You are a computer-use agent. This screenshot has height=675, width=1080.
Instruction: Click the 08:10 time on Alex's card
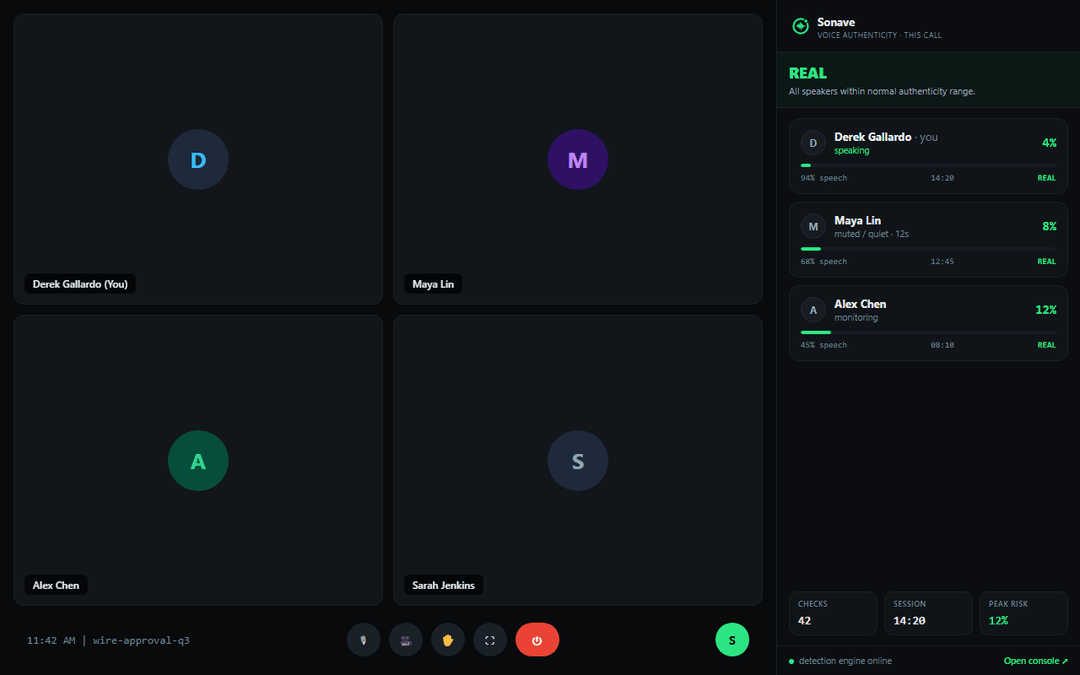click(942, 344)
